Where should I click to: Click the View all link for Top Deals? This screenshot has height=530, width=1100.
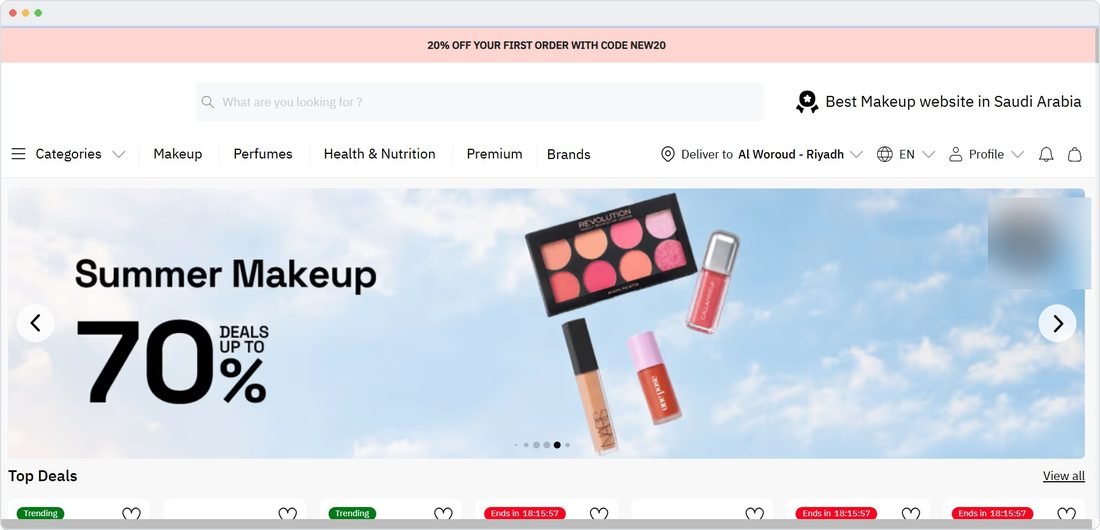point(1064,476)
